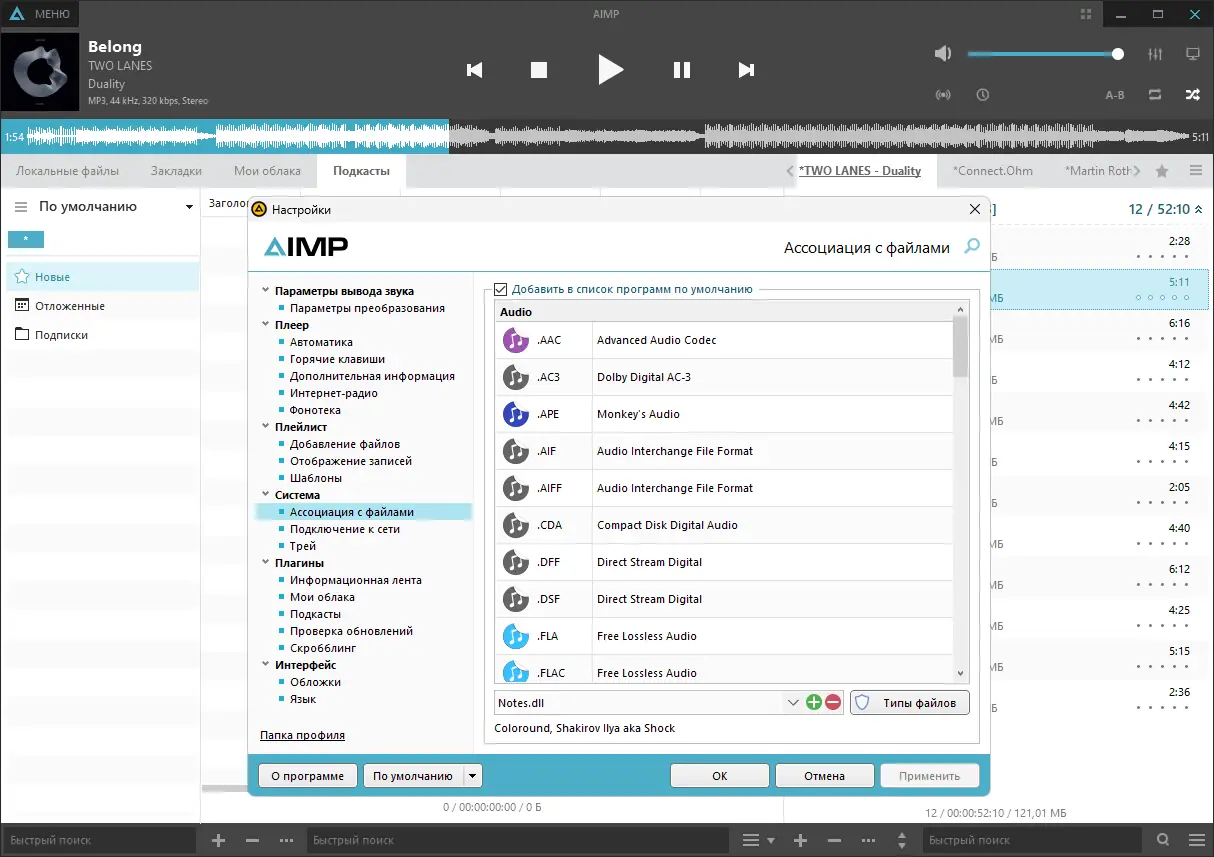Stop playback with the square button

click(539, 70)
